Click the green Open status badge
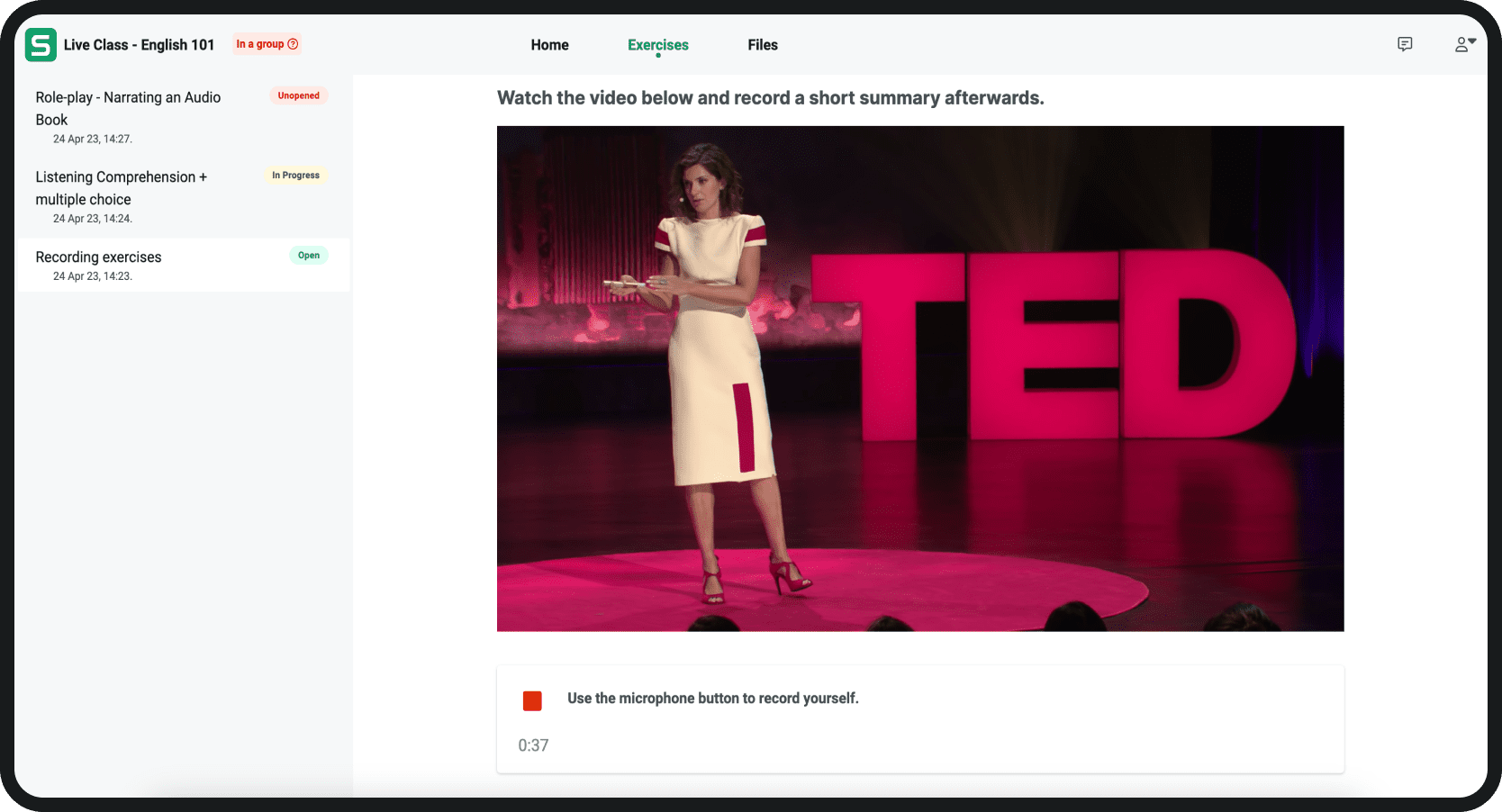The height and width of the screenshot is (812, 1502). [309, 256]
